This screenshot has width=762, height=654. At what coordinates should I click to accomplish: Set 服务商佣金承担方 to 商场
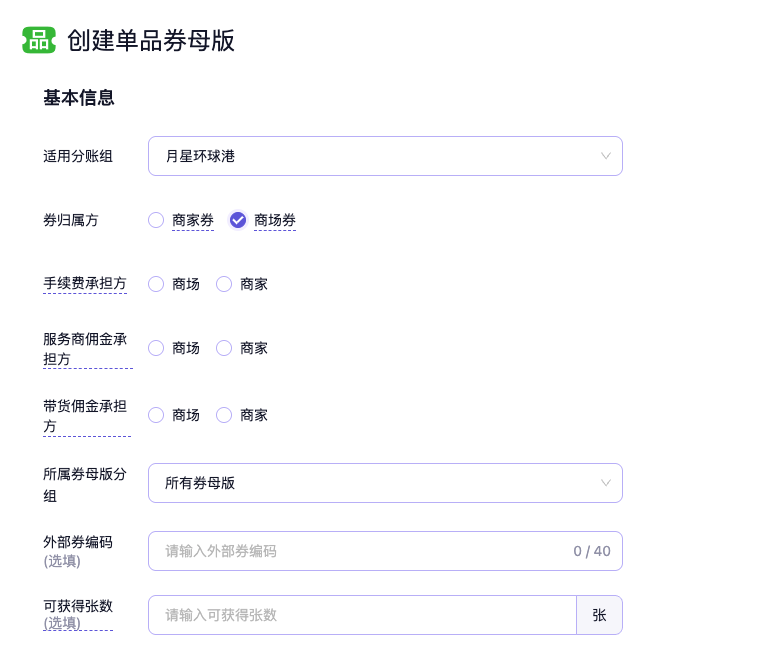coord(156,348)
